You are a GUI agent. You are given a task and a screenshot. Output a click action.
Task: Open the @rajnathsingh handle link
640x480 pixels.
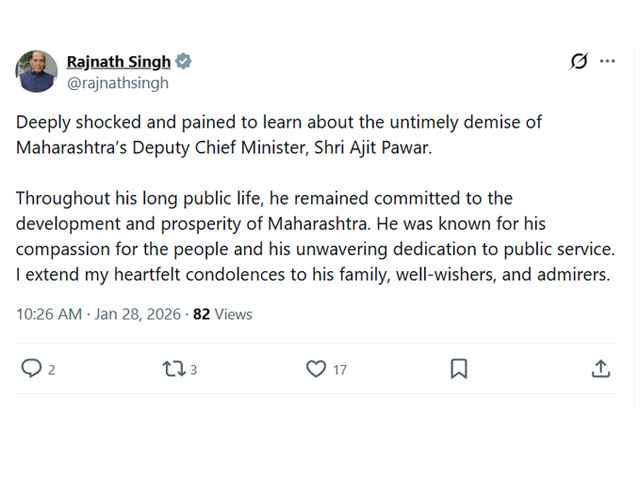point(117,84)
